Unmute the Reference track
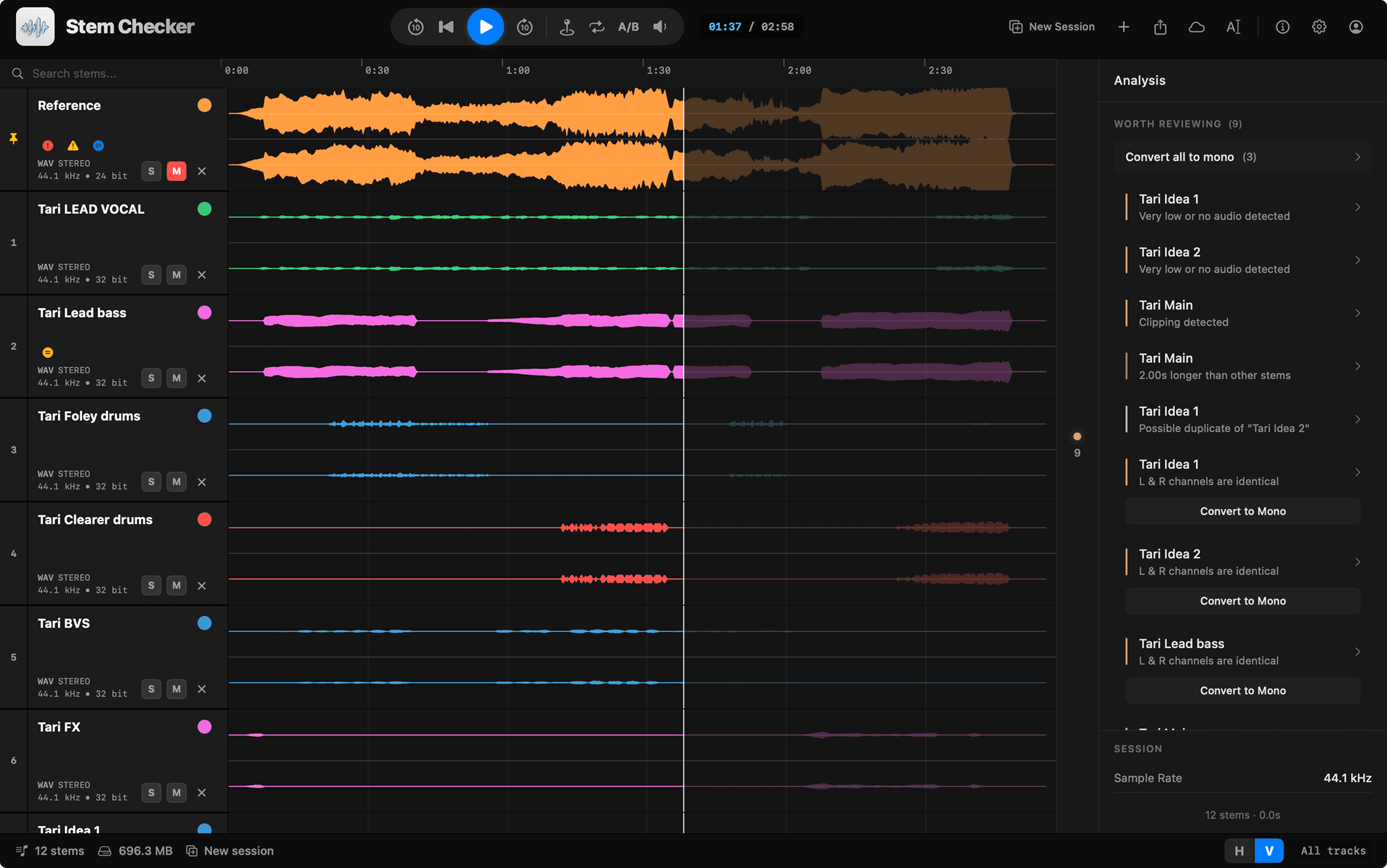 tap(176, 171)
